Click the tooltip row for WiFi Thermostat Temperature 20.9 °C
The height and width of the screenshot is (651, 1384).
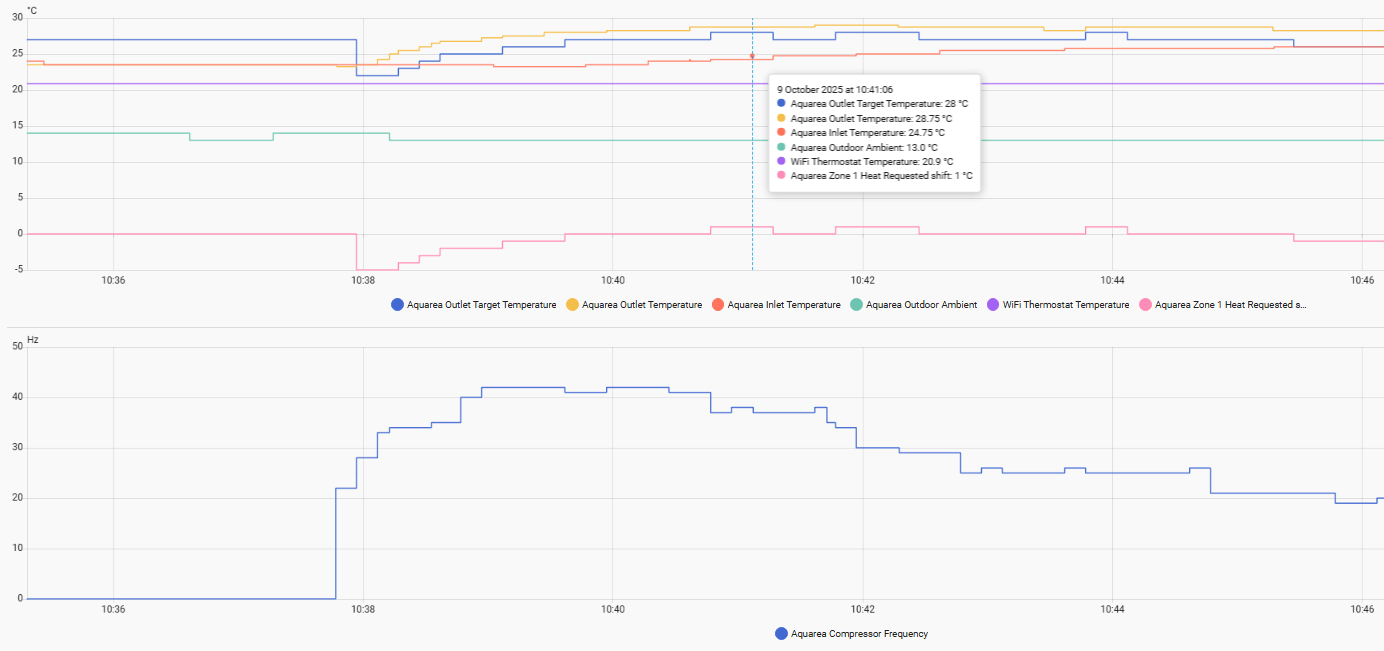(x=871, y=161)
